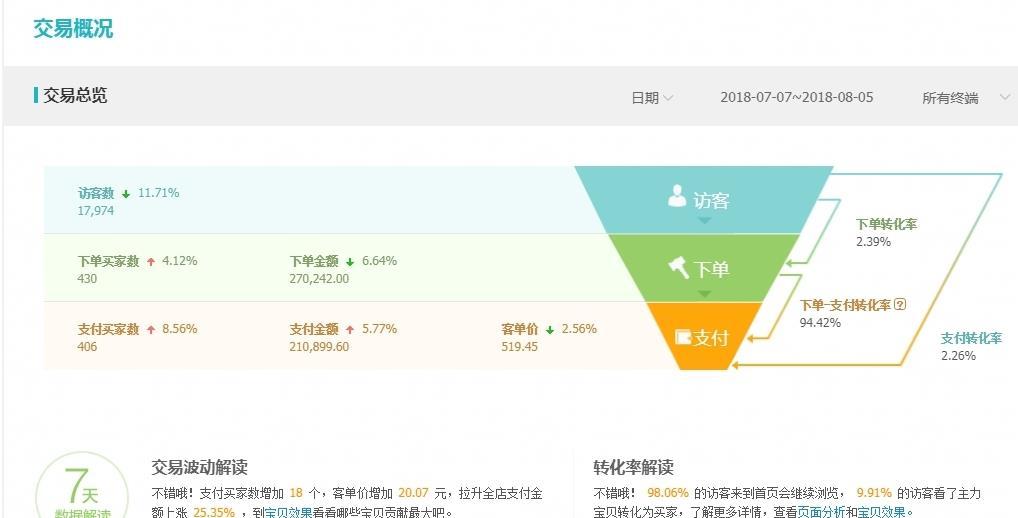1018x518 pixels.
Task: Click the 下单买家数 value 430
Action: pos(87,278)
